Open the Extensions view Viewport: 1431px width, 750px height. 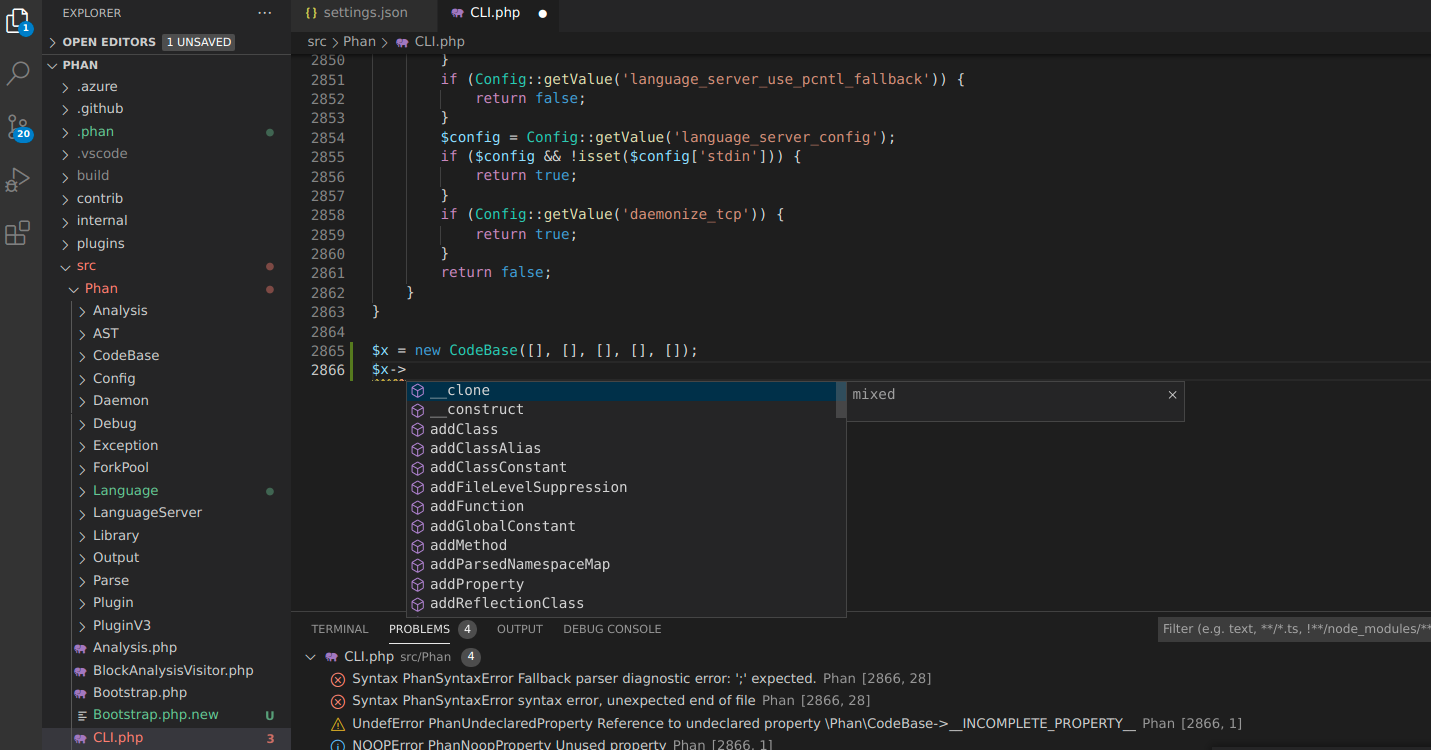(20, 233)
